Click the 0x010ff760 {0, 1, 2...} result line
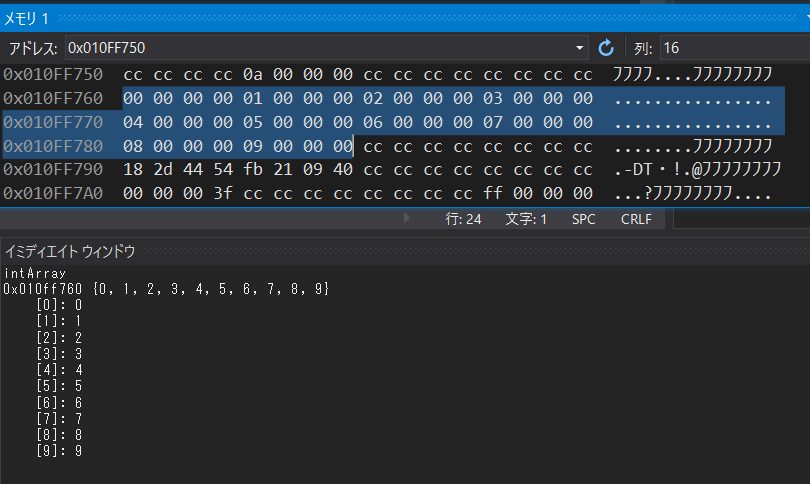 pos(166,289)
